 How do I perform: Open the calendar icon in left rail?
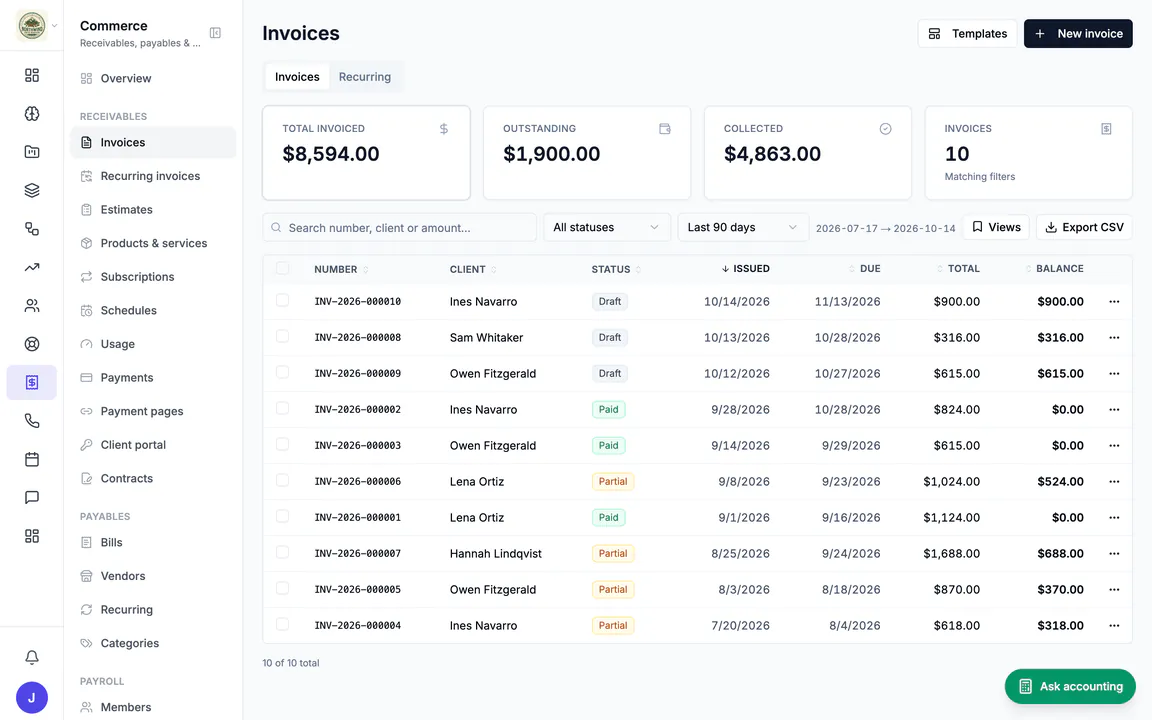pos(32,459)
